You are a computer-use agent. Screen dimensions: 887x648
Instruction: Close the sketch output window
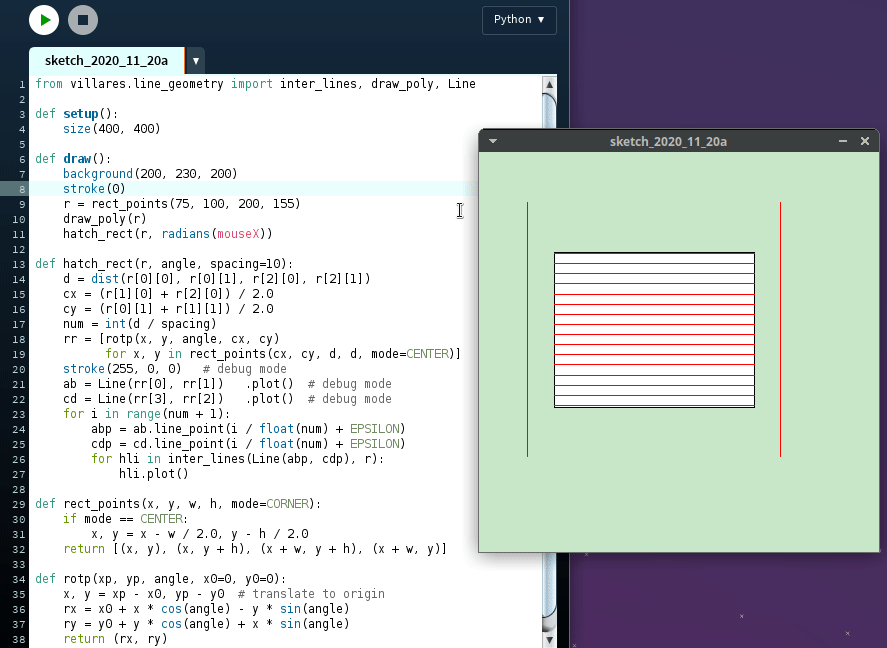click(x=865, y=141)
